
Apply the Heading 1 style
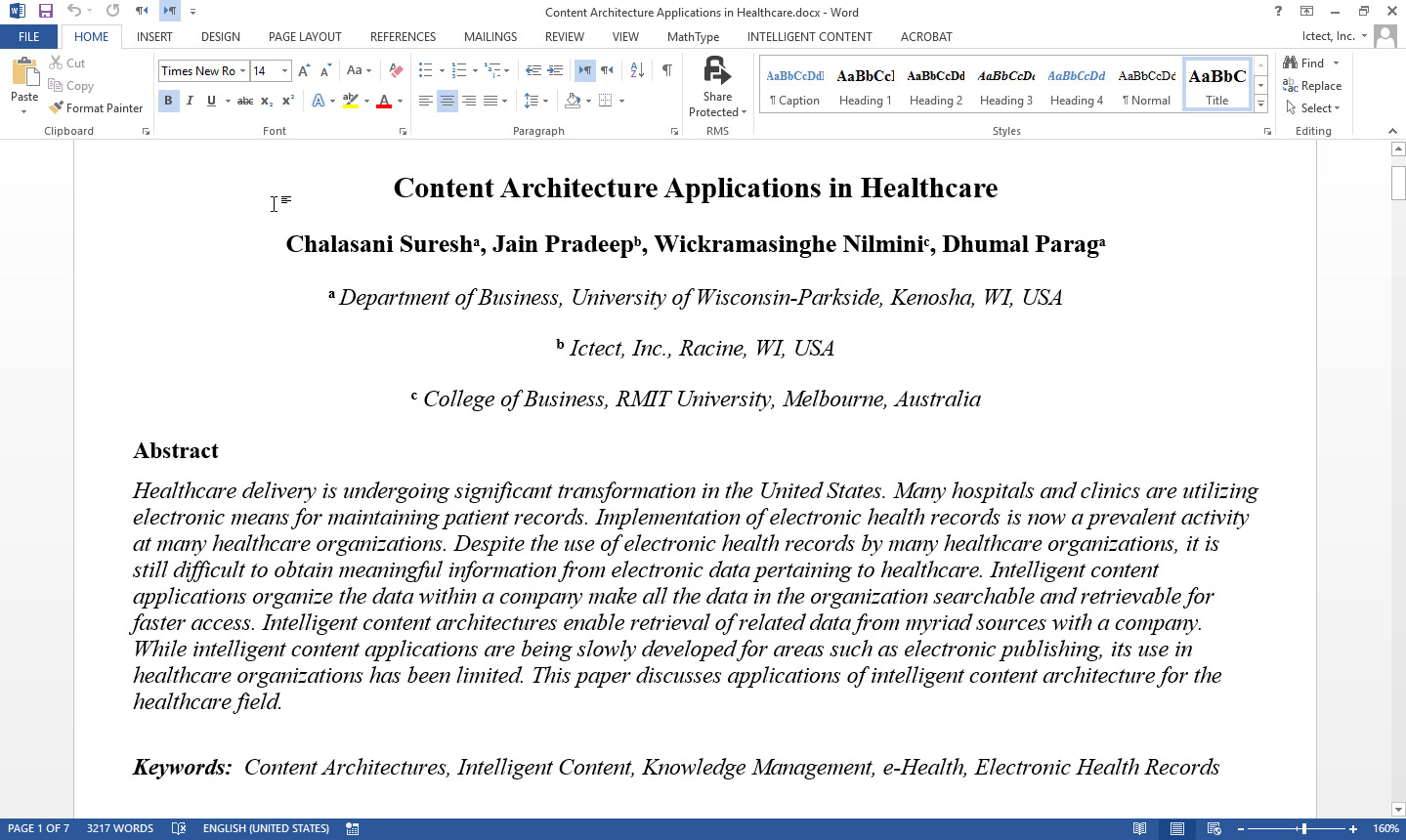click(866, 85)
